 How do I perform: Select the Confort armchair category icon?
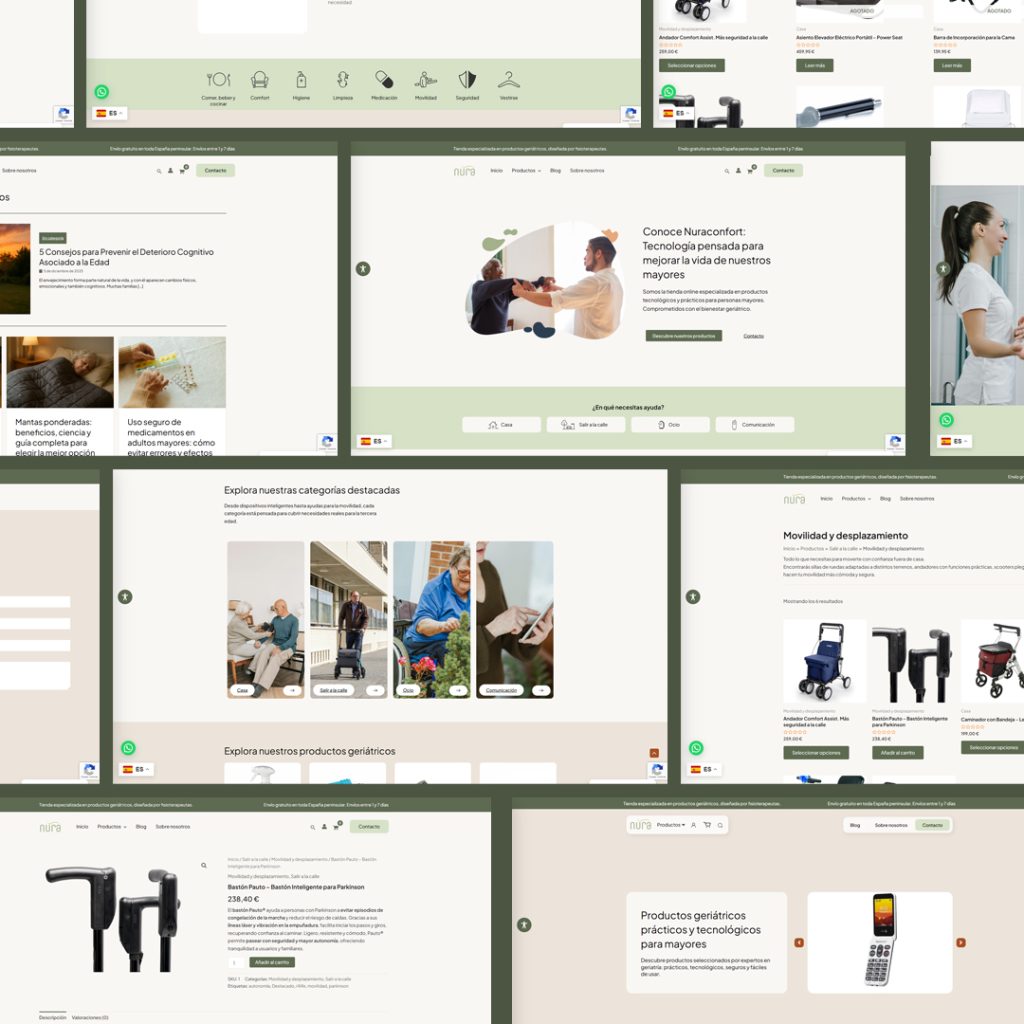point(260,80)
